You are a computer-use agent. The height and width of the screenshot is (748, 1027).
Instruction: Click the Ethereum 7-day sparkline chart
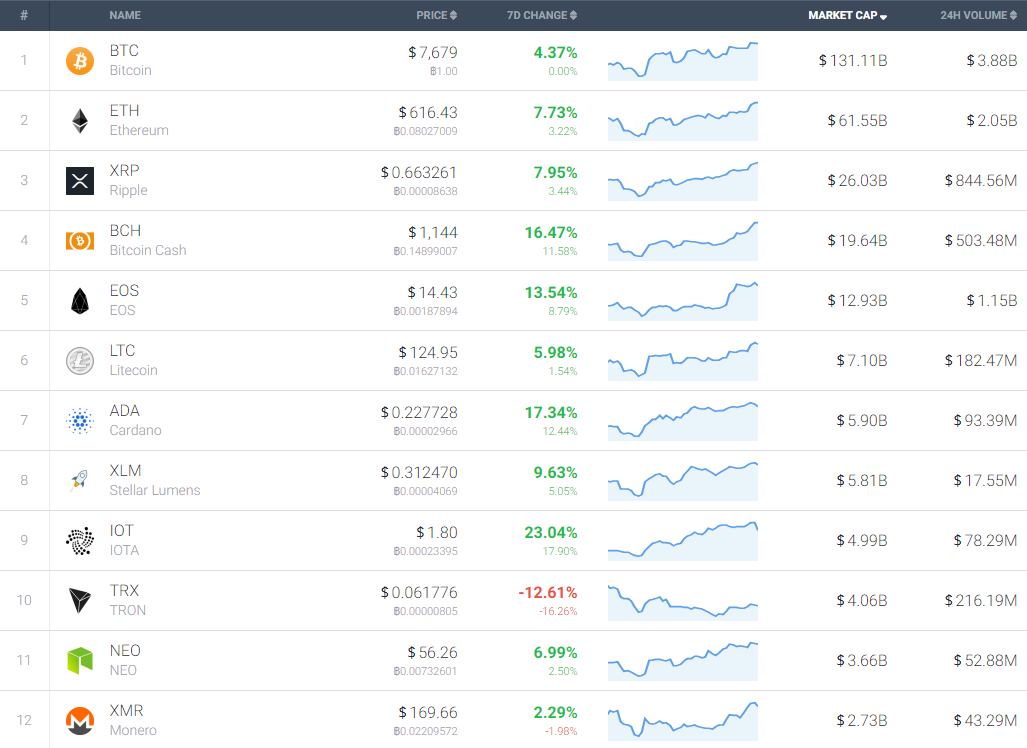(682, 121)
